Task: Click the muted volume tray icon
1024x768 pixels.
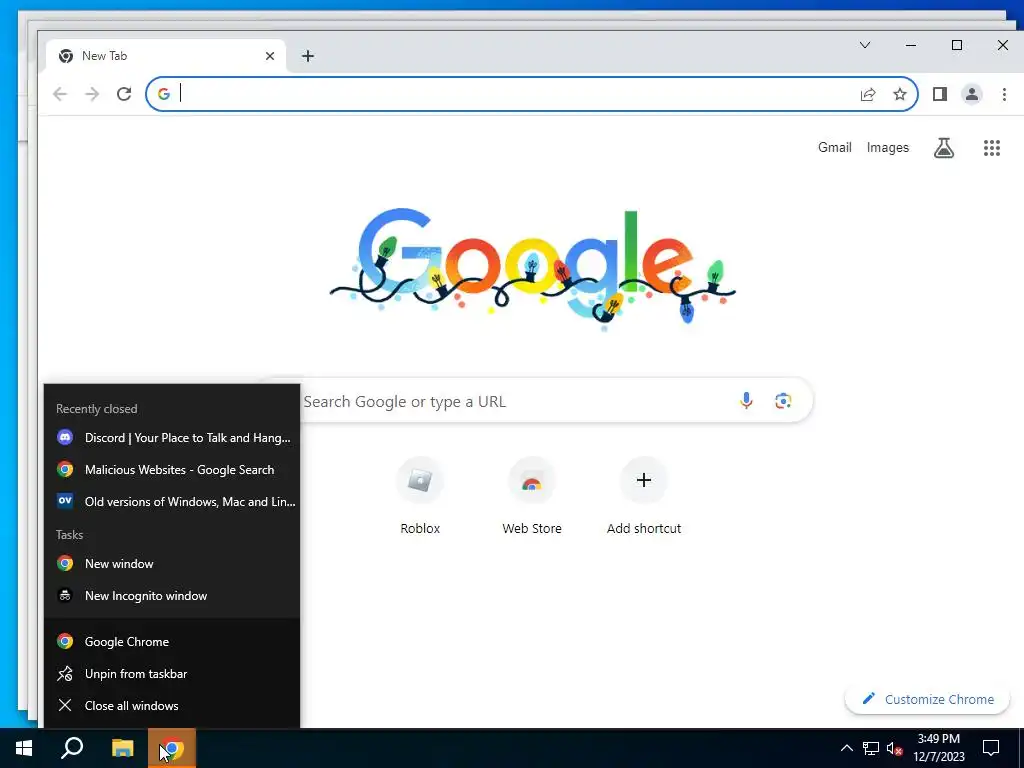Action: pyautogui.click(x=895, y=748)
